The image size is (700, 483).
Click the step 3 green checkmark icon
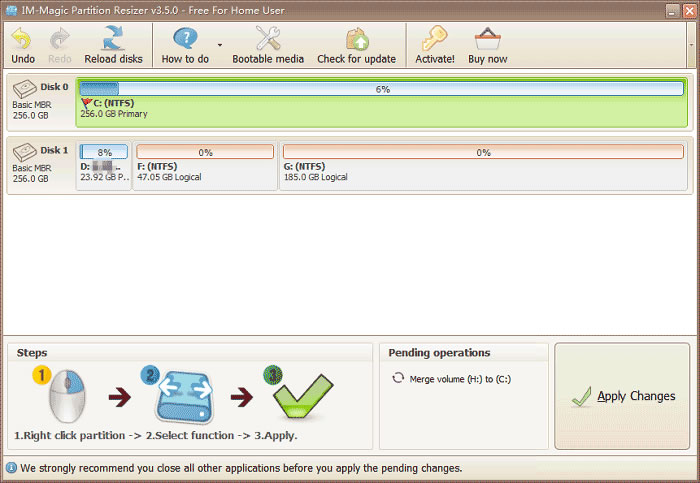click(x=303, y=396)
